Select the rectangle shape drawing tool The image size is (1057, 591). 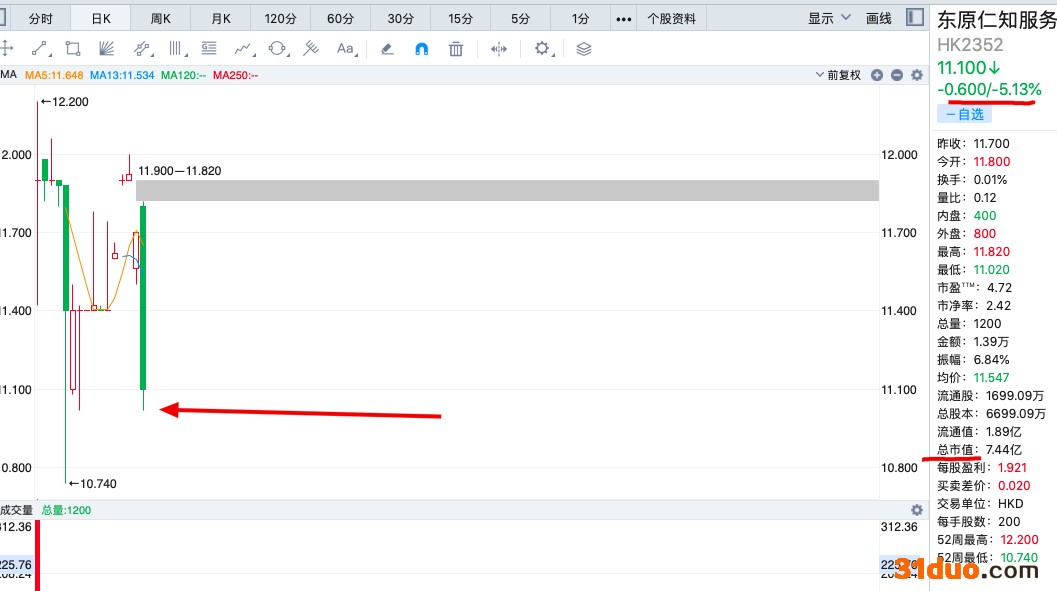tap(73, 48)
